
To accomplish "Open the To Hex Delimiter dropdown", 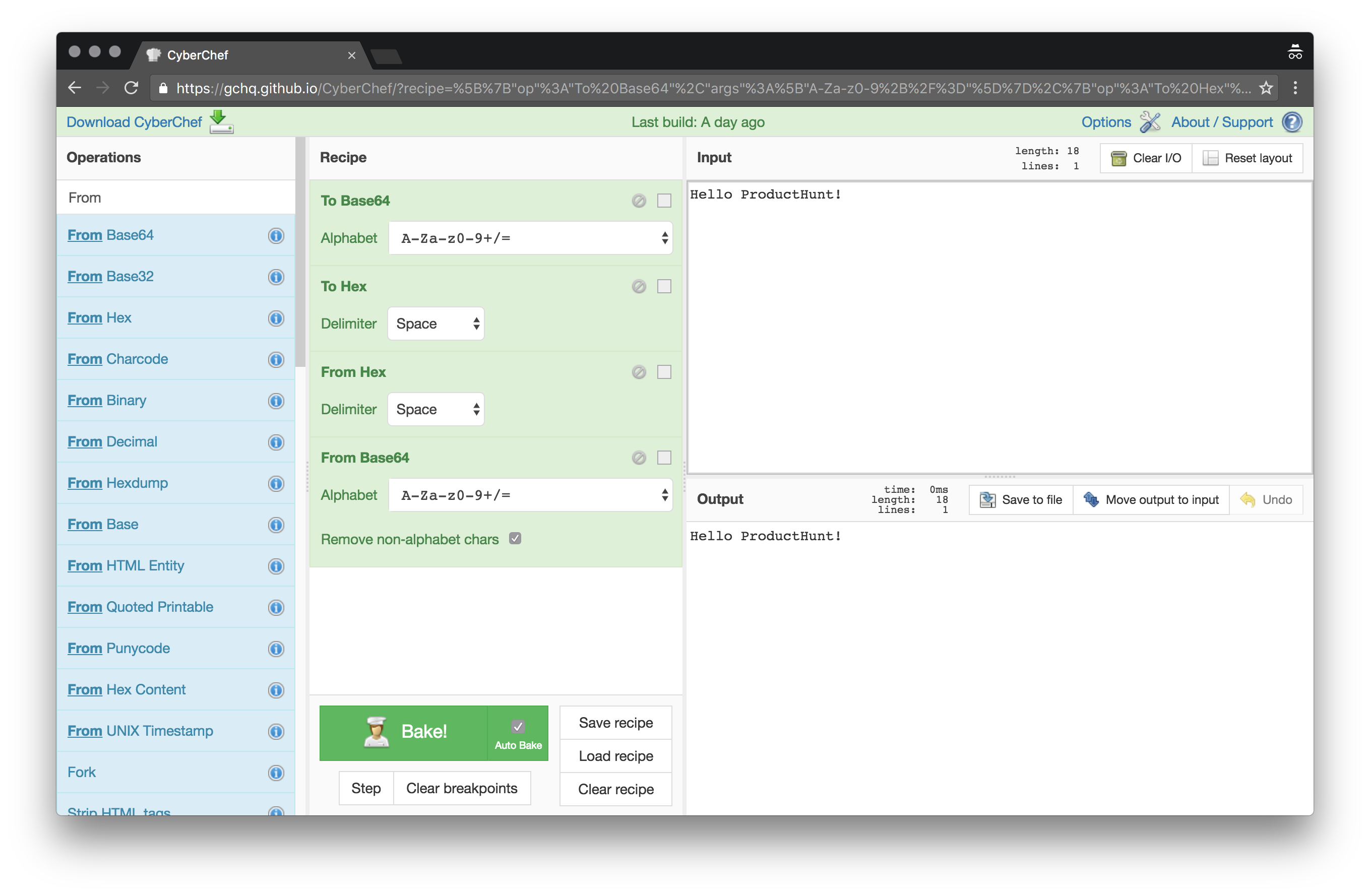I will point(436,324).
